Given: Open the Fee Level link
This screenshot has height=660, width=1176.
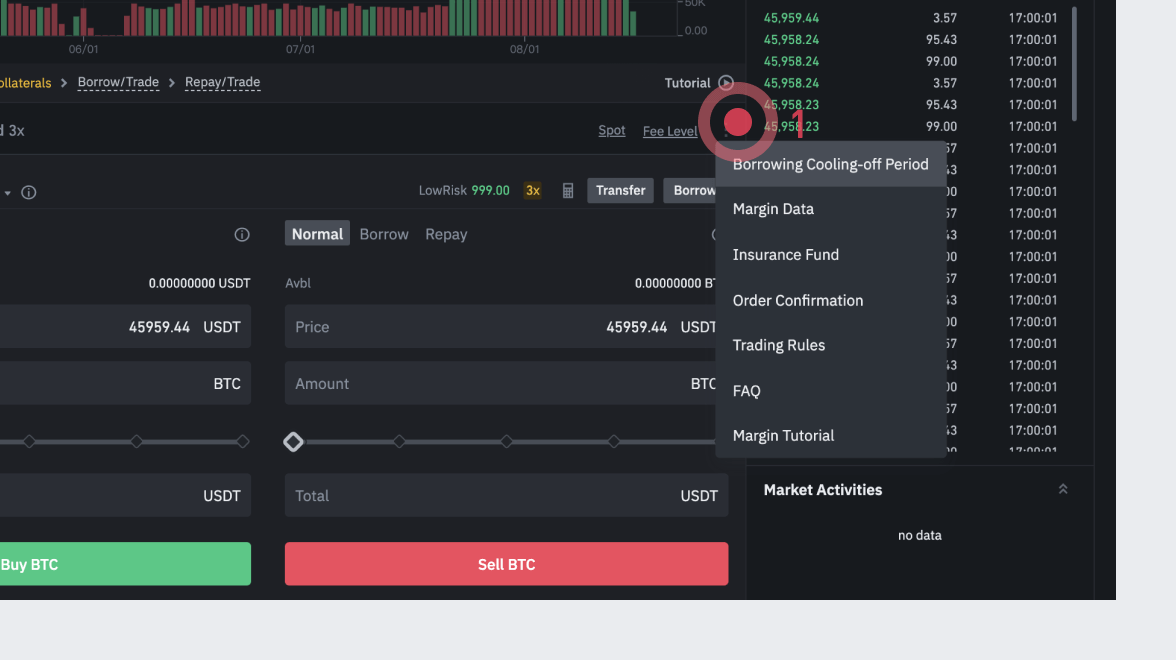Looking at the screenshot, I should click(x=669, y=131).
